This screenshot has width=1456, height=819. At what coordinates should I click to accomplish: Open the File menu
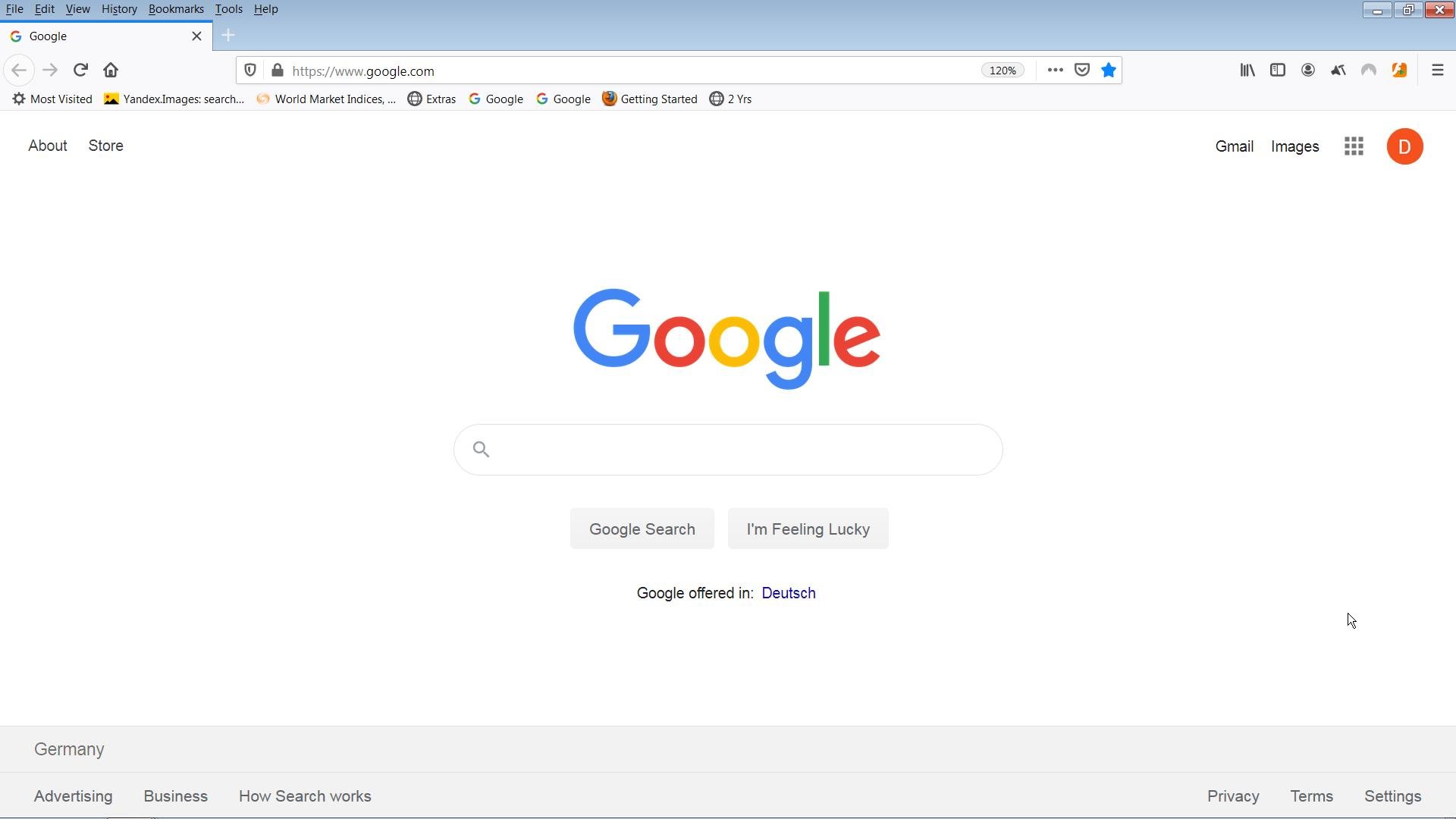pyautogui.click(x=14, y=9)
